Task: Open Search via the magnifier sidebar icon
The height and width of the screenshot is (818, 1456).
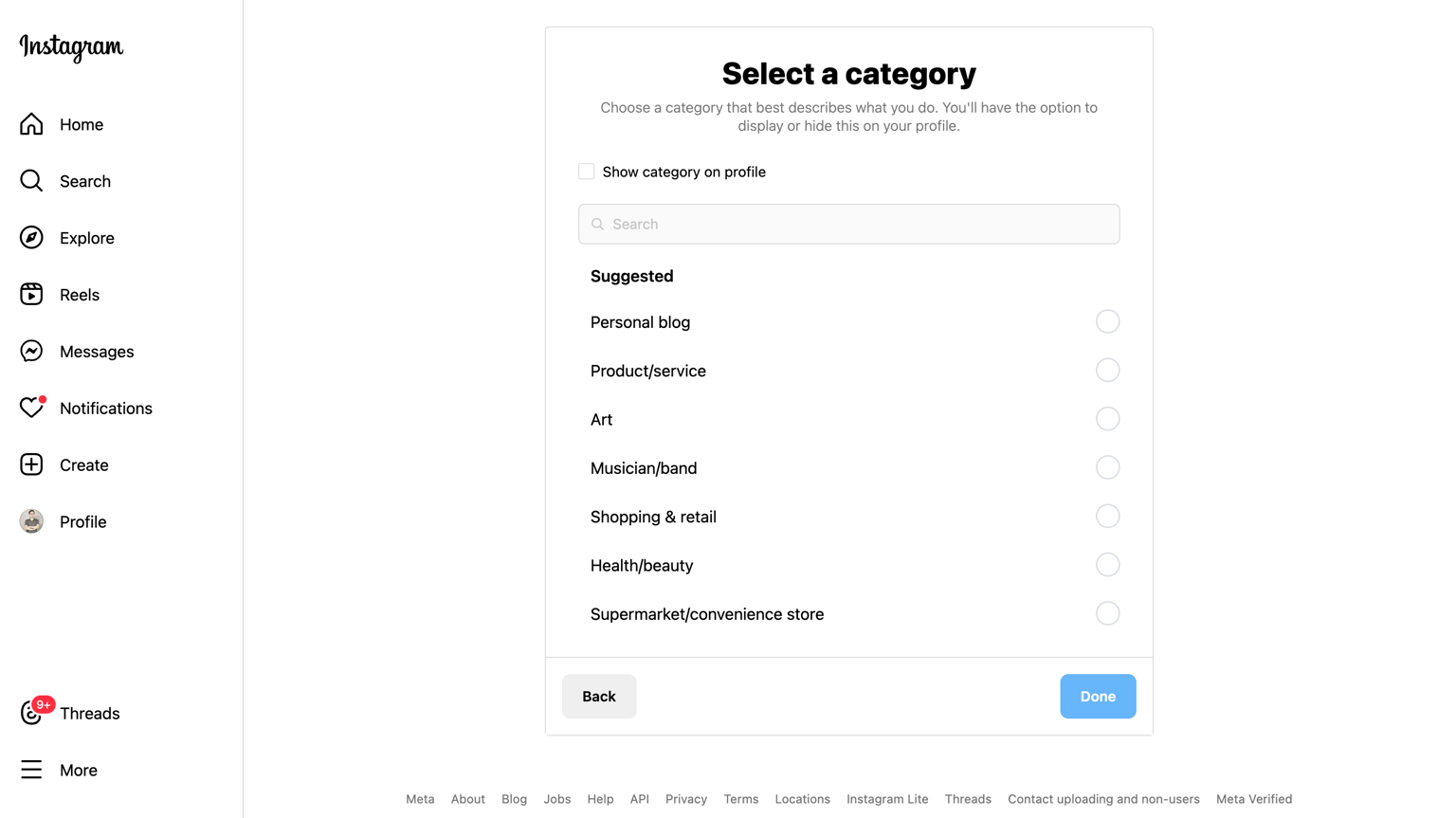Action: 31,181
